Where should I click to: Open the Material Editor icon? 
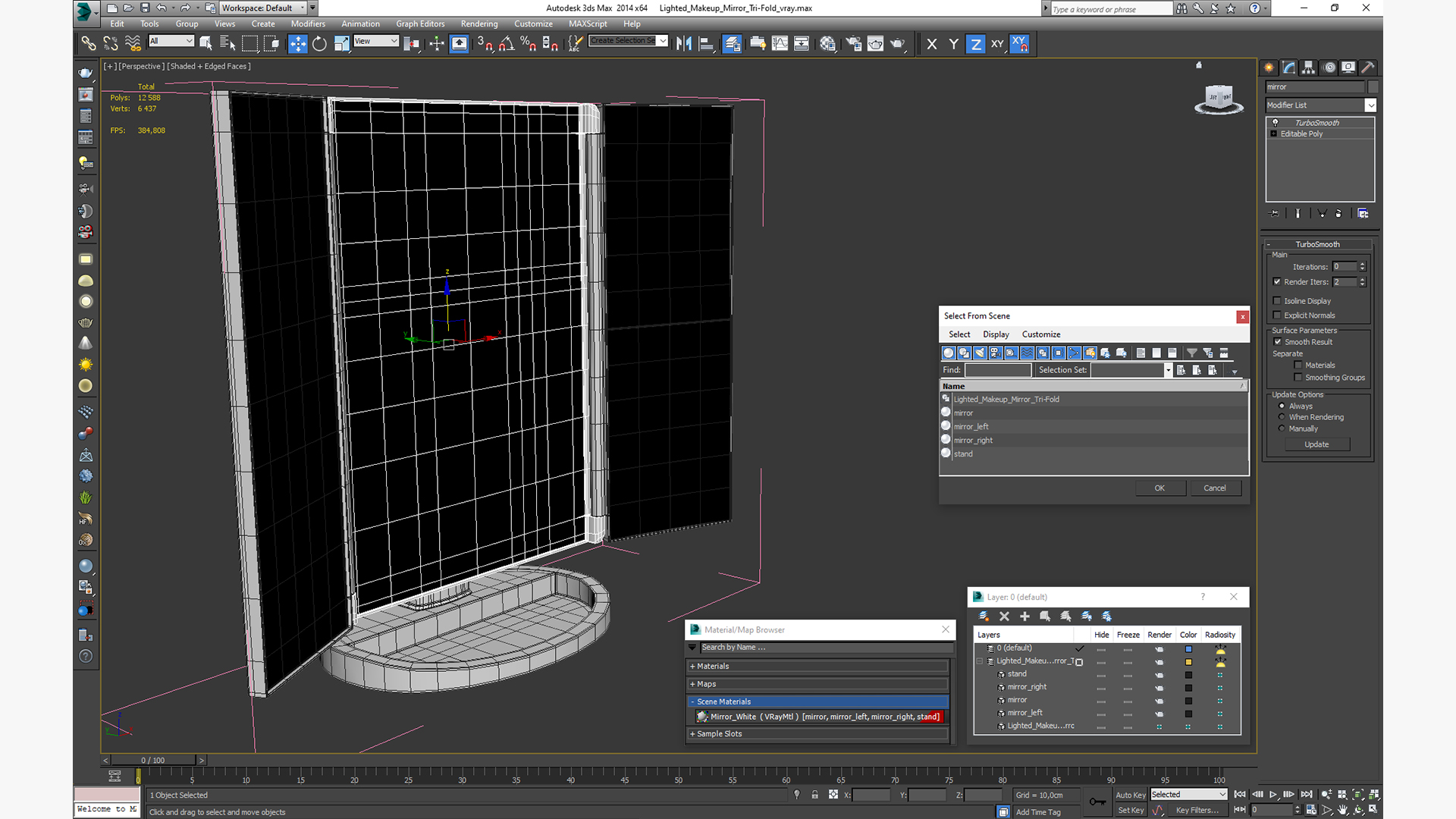[x=827, y=44]
